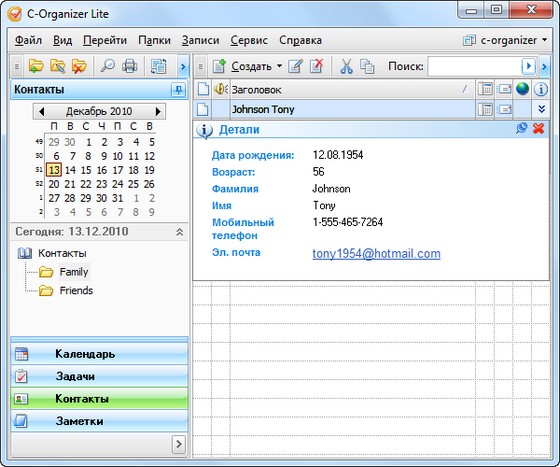Go to next month in the calendar

(x=158, y=111)
